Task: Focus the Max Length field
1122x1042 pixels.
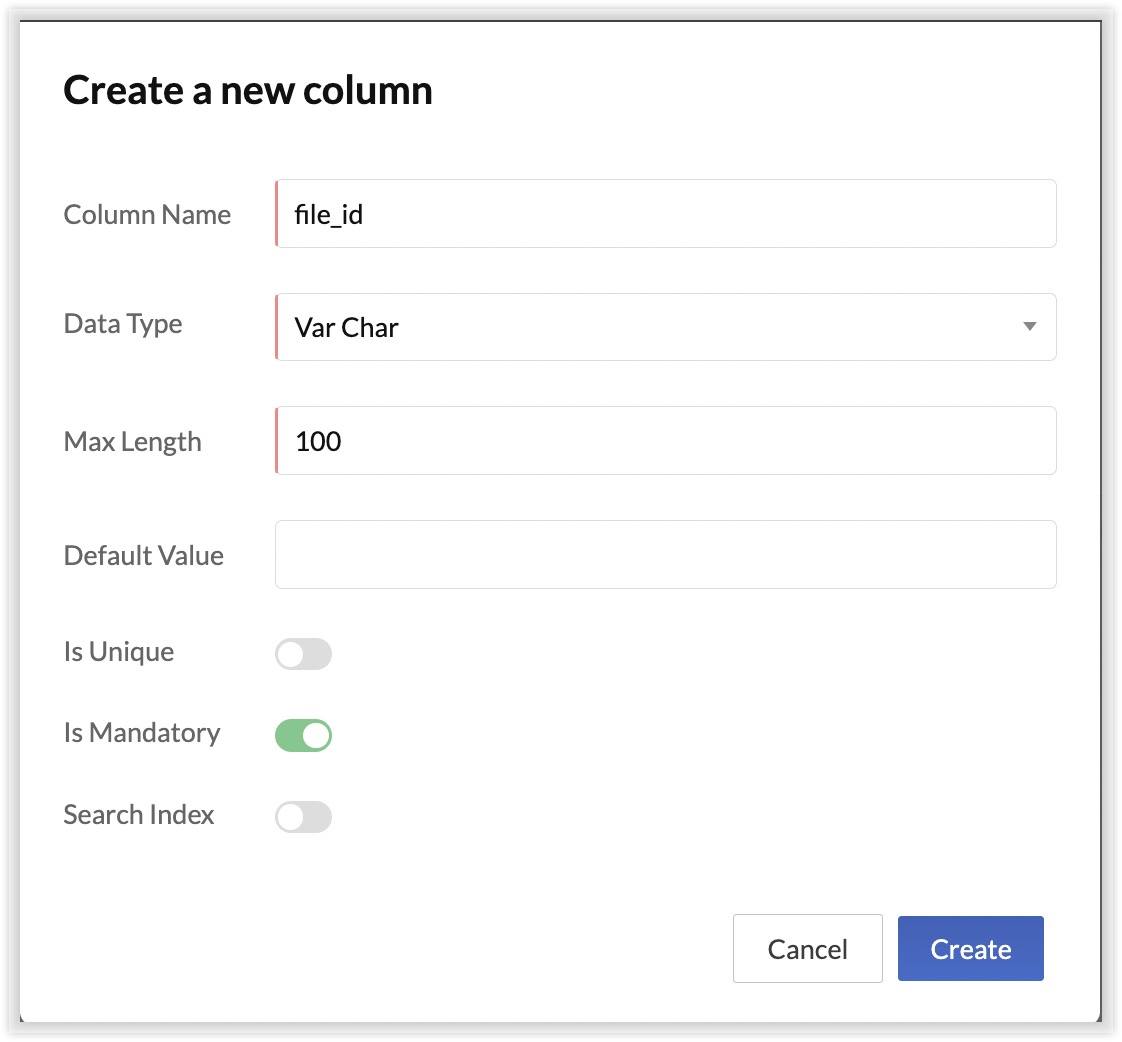Action: point(665,441)
